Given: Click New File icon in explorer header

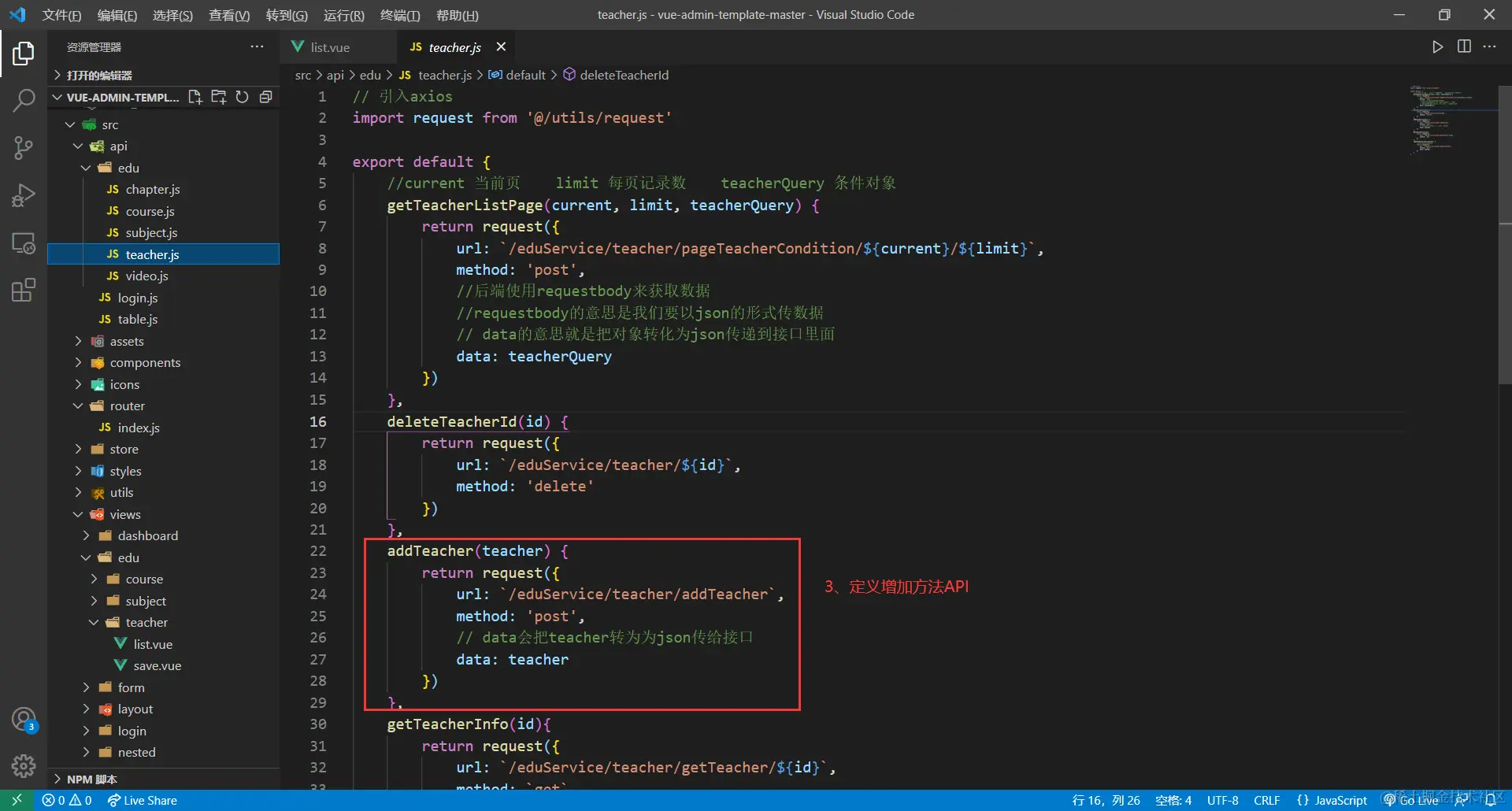Looking at the screenshot, I should coord(195,97).
